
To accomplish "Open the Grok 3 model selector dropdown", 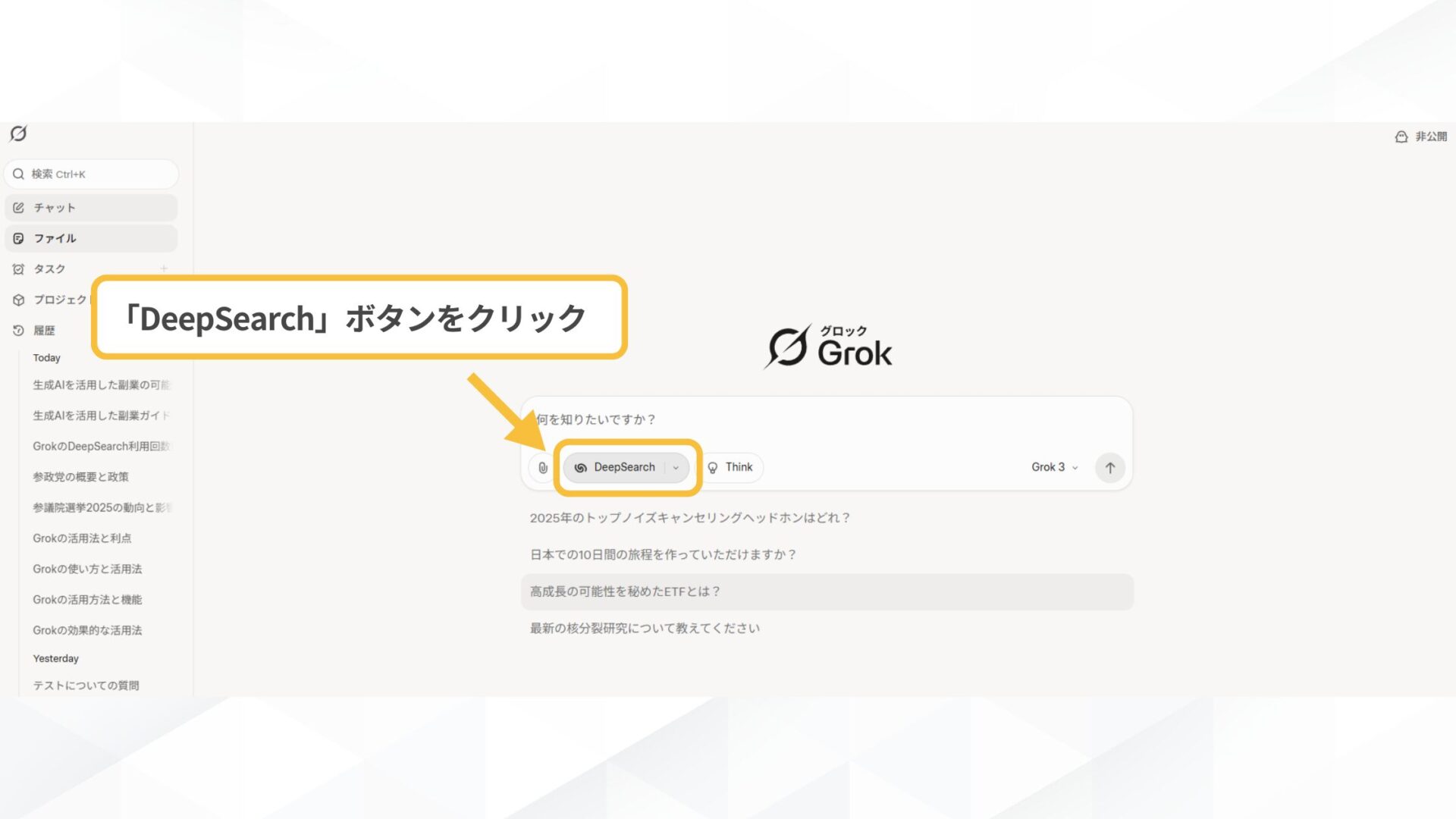I will [x=1054, y=467].
